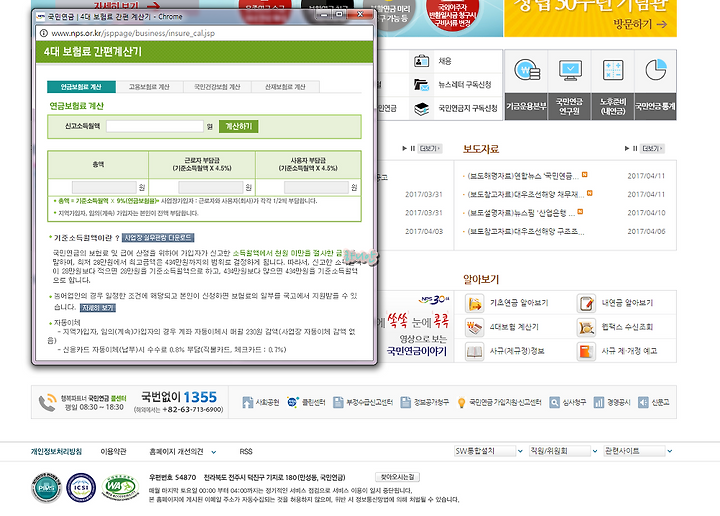Image resolution: width=720 pixels, height=516 pixels.
Task: Click the 클린센터 globe icon
Action: pos(292,403)
